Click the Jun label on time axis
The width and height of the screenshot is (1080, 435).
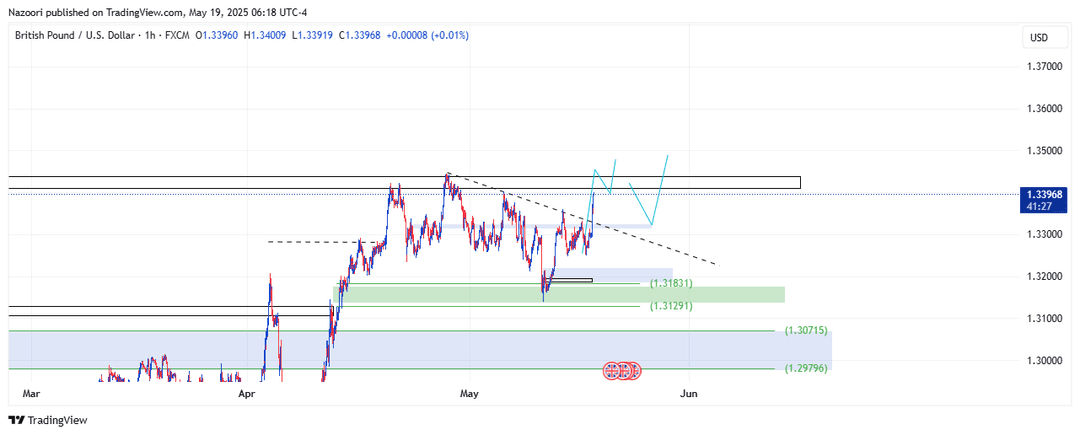(x=689, y=394)
